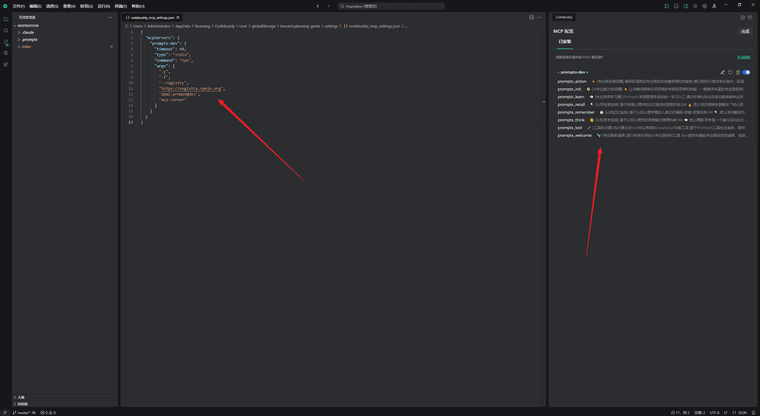Go back with the navigation left arrow
The image size is (760, 416).
tap(318, 6)
